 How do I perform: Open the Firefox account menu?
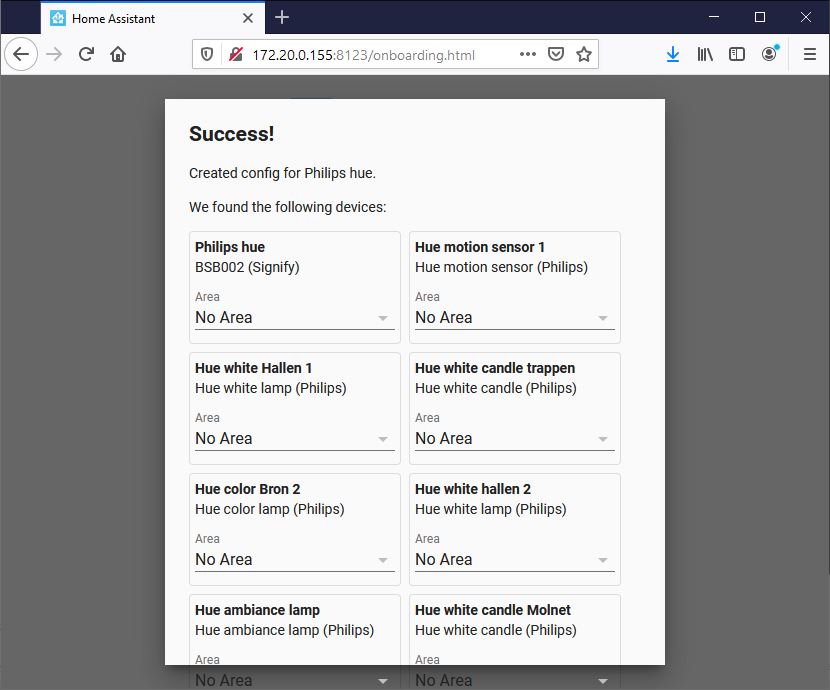click(770, 53)
